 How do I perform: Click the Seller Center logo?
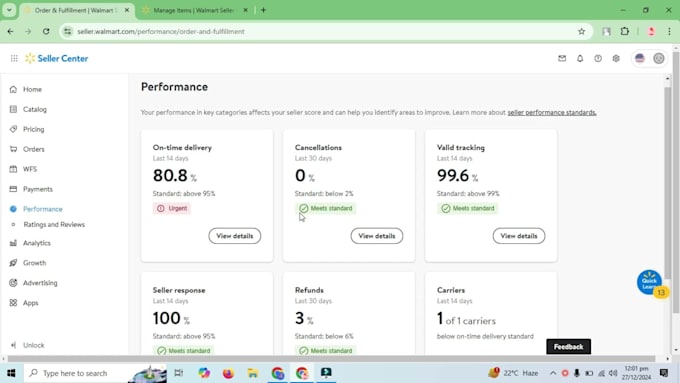[x=56, y=58]
